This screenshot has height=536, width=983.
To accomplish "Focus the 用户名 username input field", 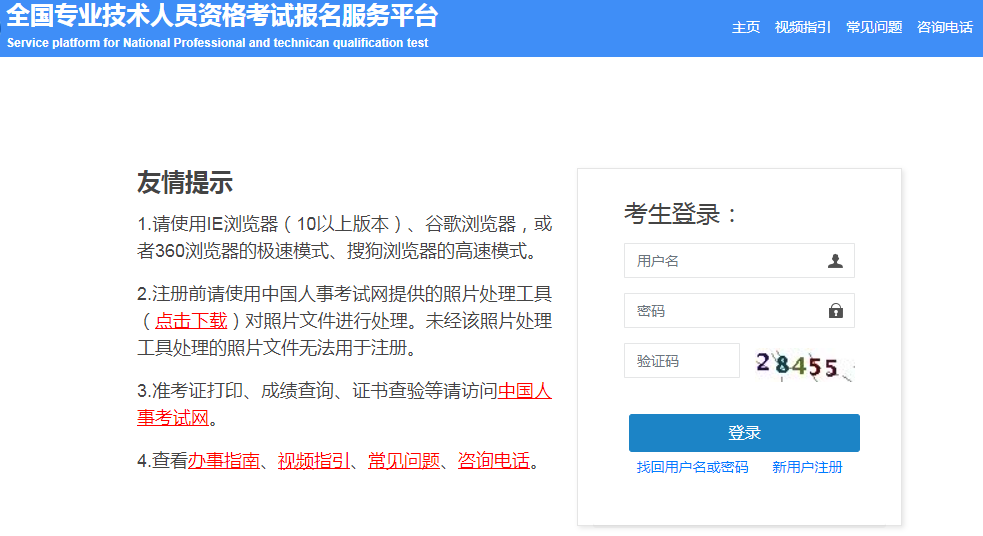I will 739,261.
